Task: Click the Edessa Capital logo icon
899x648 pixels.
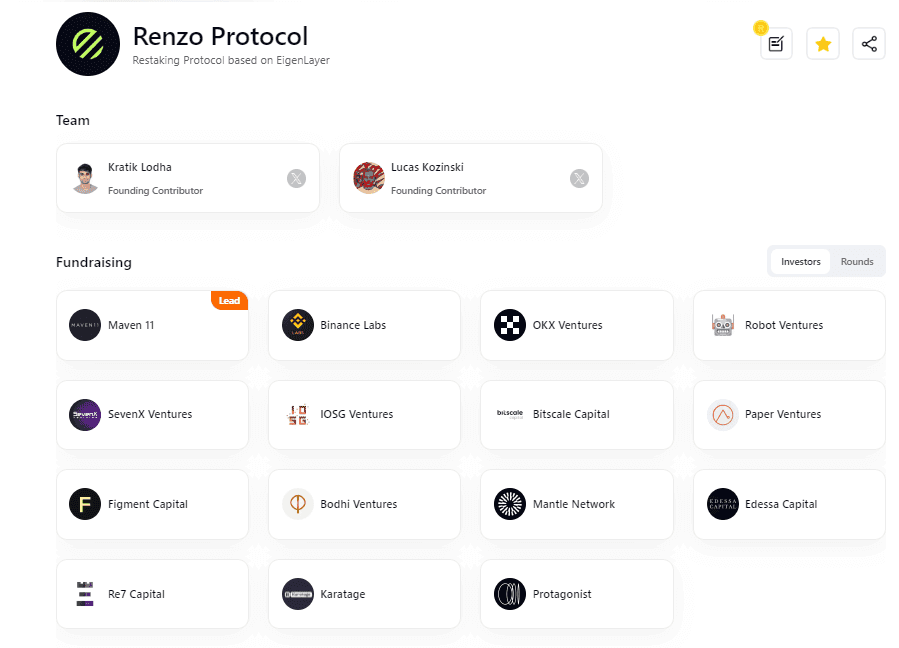Action: [723, 504]
